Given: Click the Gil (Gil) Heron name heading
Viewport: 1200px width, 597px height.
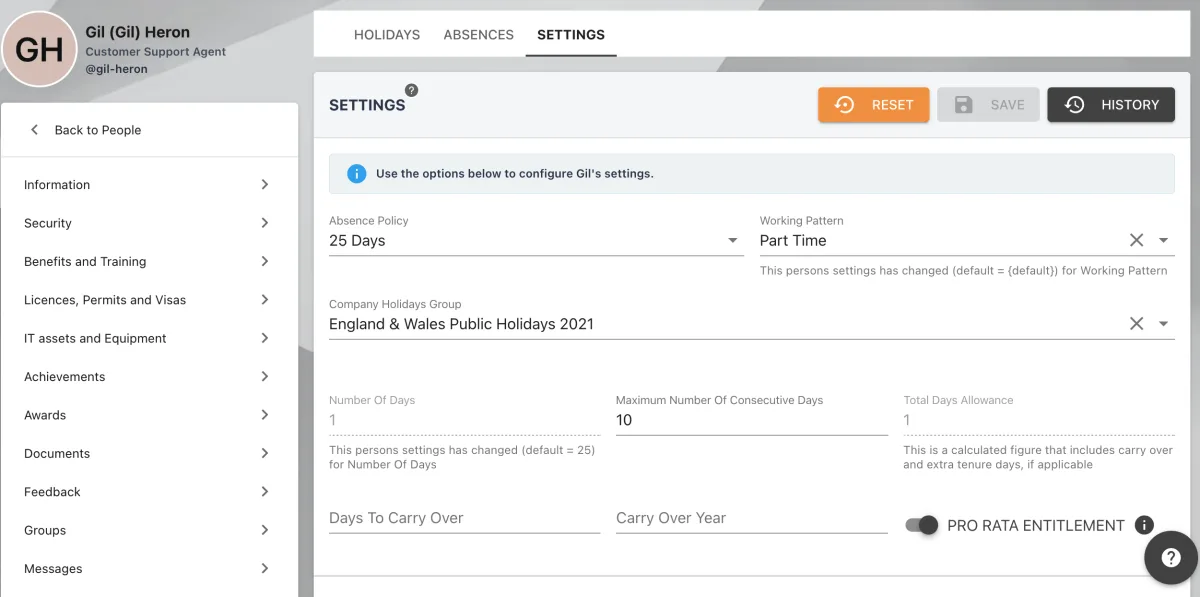Looking at the screenshot, I should tap(138, 32).
